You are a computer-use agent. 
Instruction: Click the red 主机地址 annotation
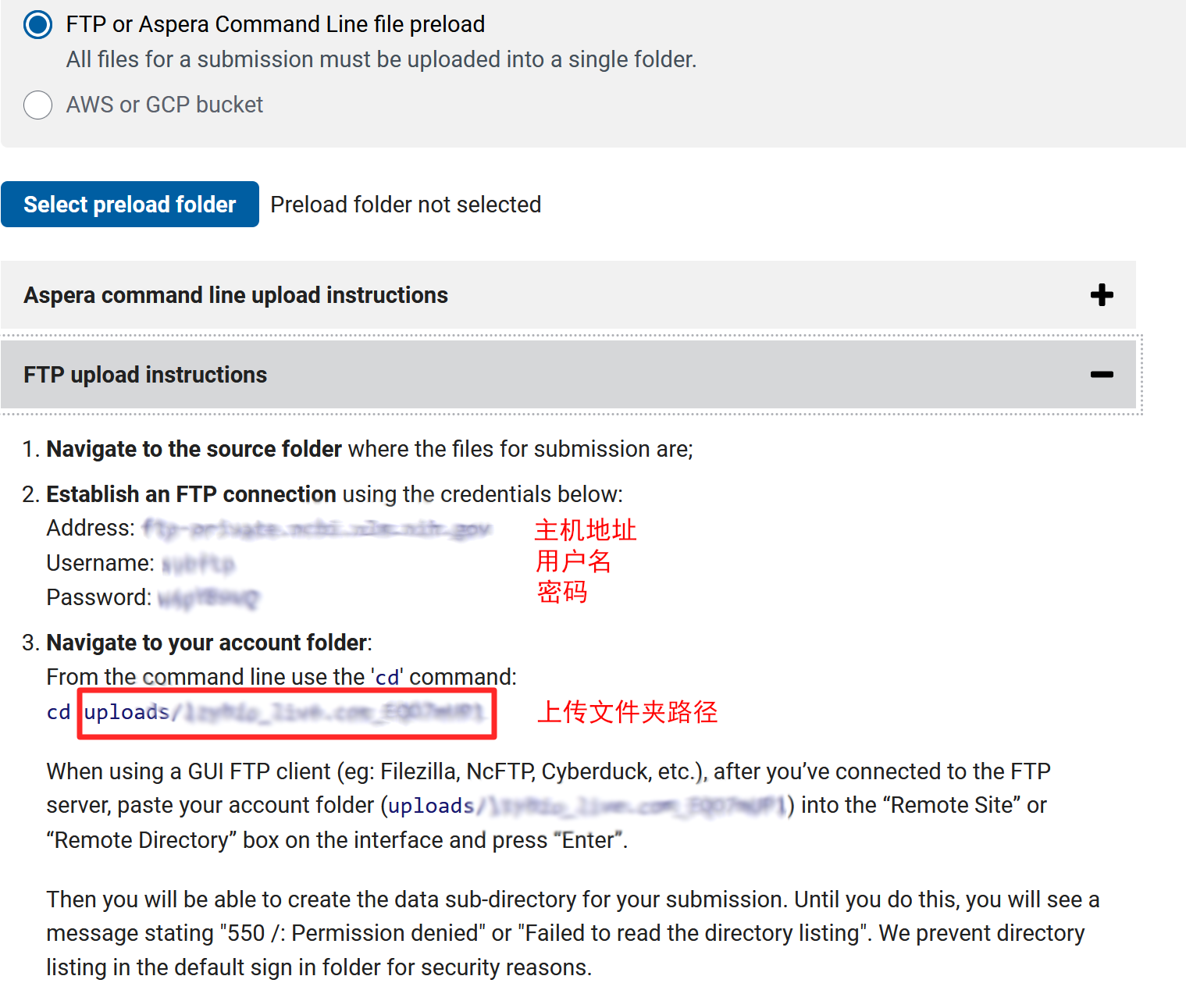585,530
